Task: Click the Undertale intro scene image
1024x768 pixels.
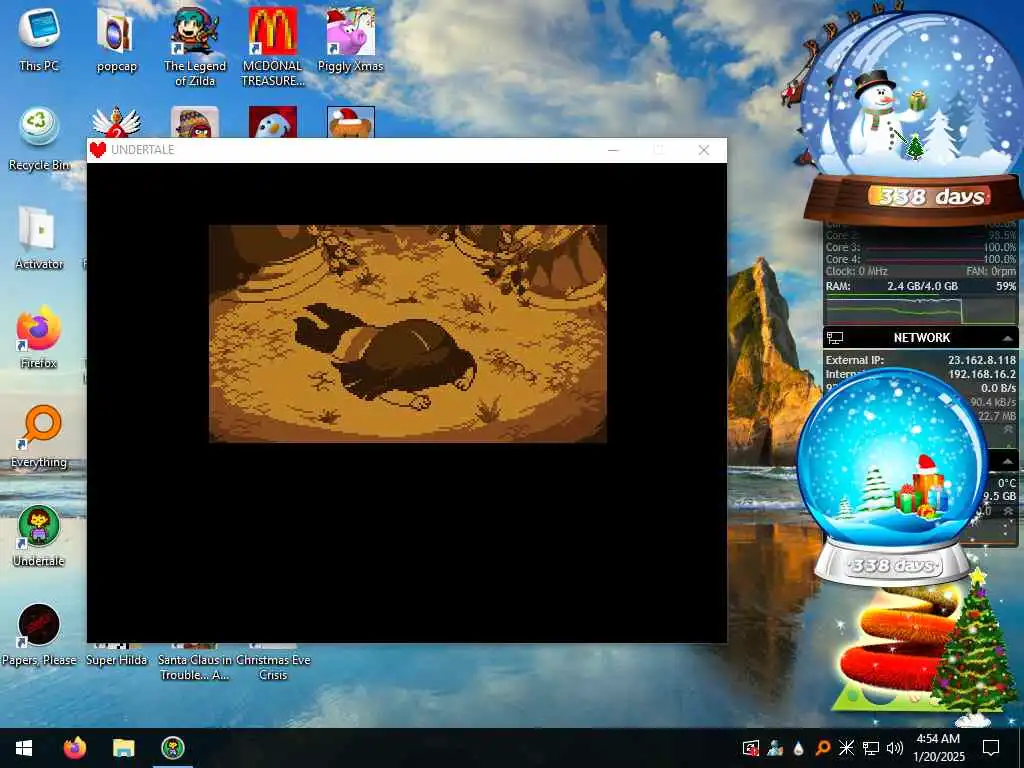Action: pyautogui.click(x=408, y=334)
